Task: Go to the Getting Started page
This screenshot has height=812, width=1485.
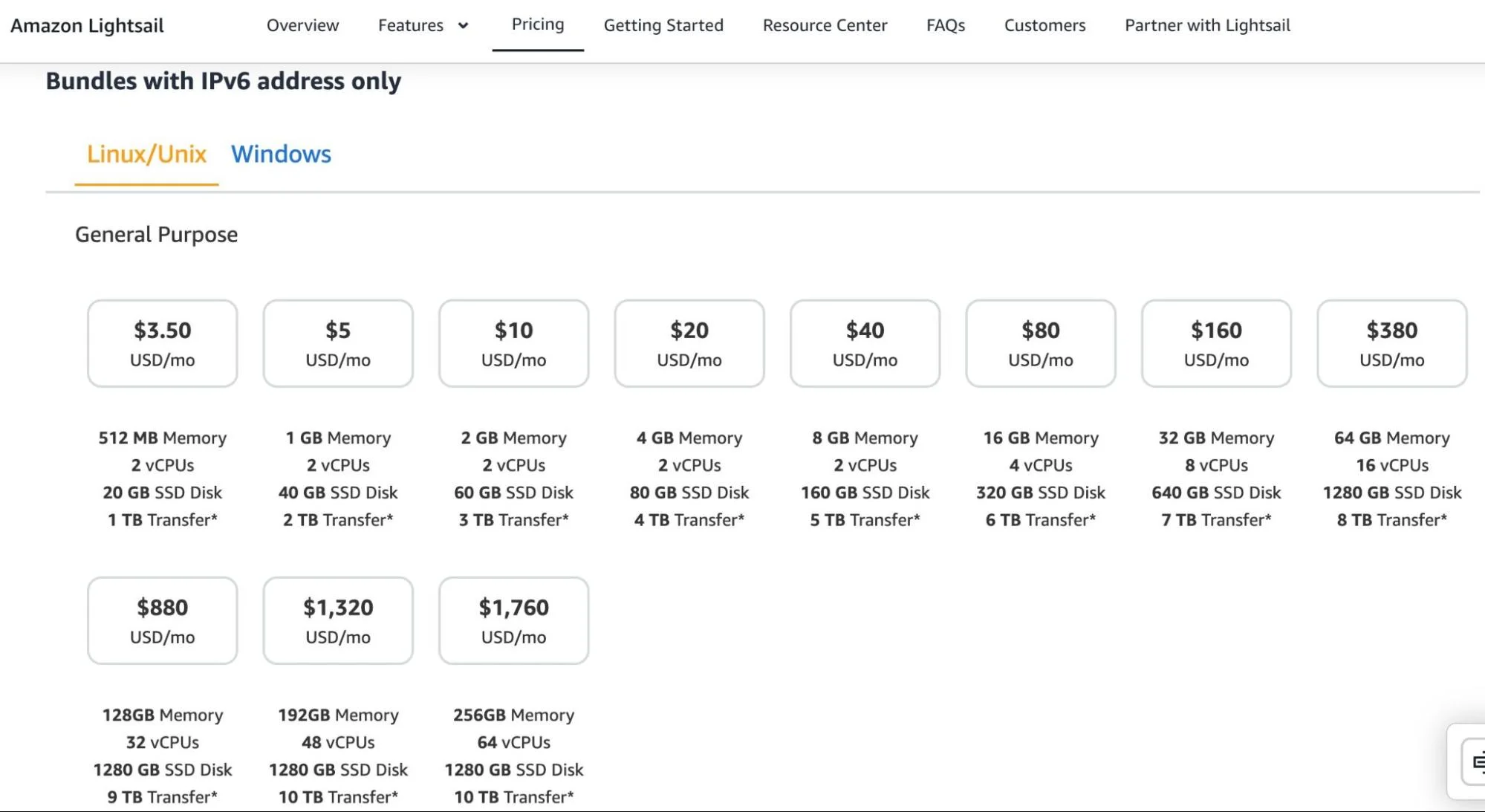Action: pyautogui.click(x=663, y=25)
